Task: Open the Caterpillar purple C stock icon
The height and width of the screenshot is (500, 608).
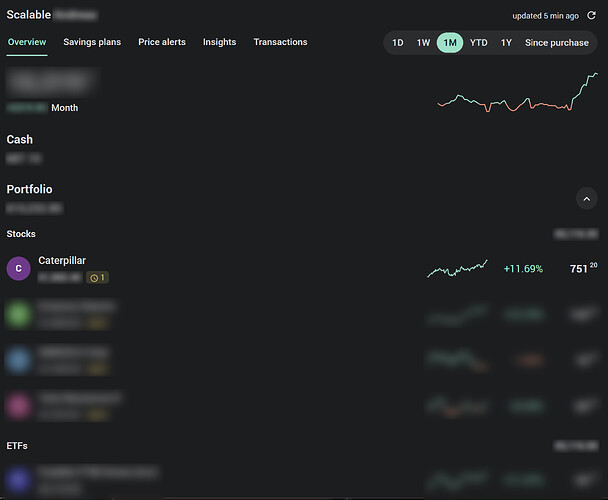Action: tap(19, 268)
